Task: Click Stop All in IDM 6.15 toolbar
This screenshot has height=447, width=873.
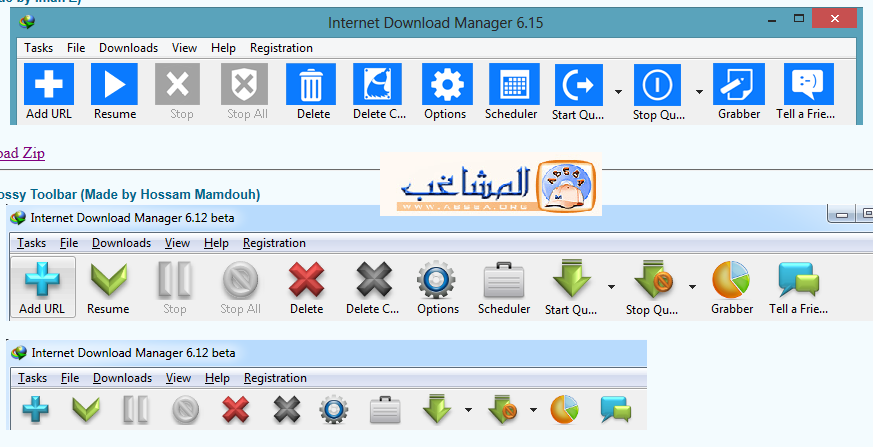Action: point(245,92)
